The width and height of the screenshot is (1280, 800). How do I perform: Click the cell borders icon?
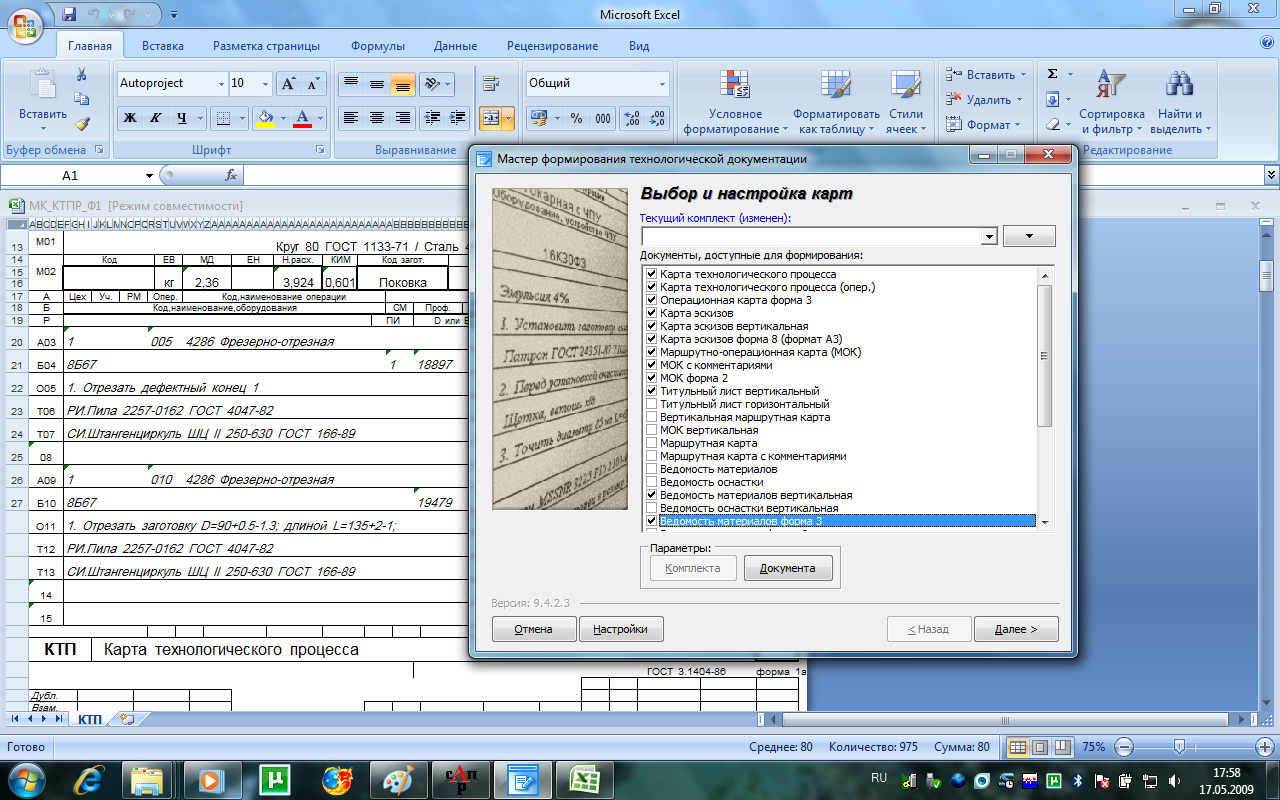pyautogui.click(x=223, y=118)
